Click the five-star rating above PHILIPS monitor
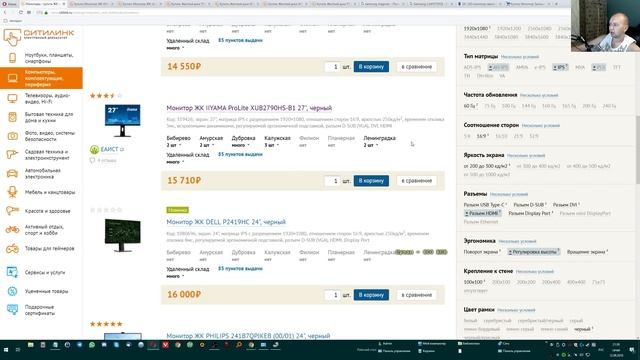 tap(106, 324)
